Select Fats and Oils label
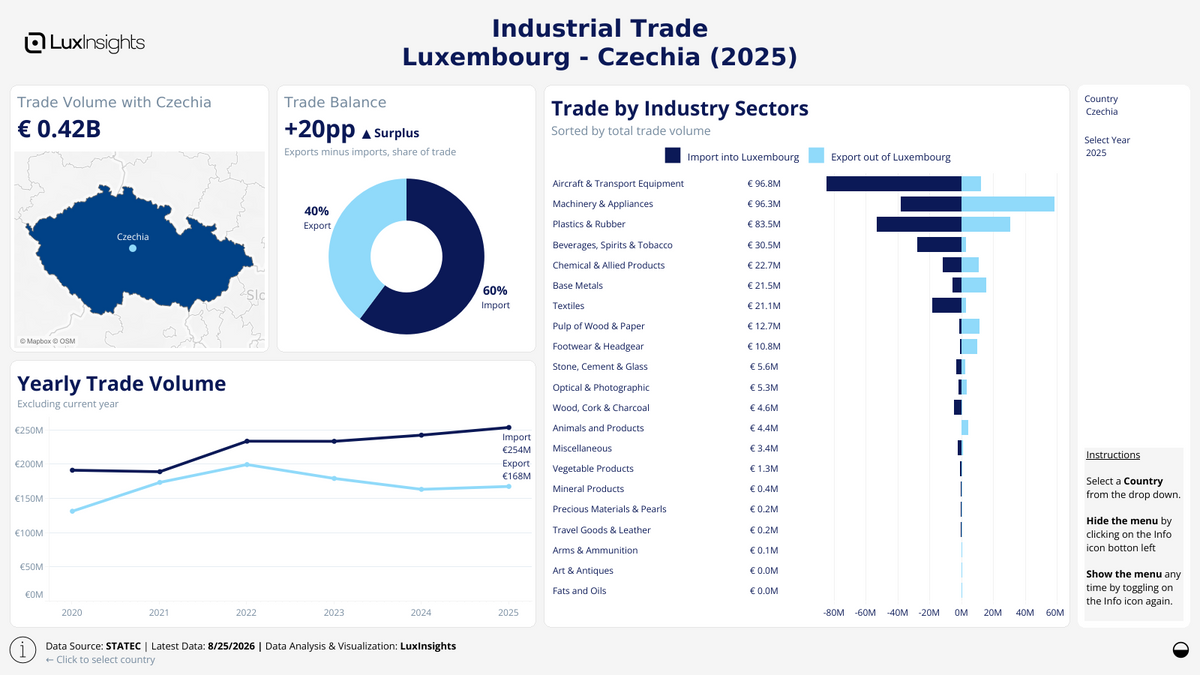This screenshot has width=1200, height=675. coord(578,591)
